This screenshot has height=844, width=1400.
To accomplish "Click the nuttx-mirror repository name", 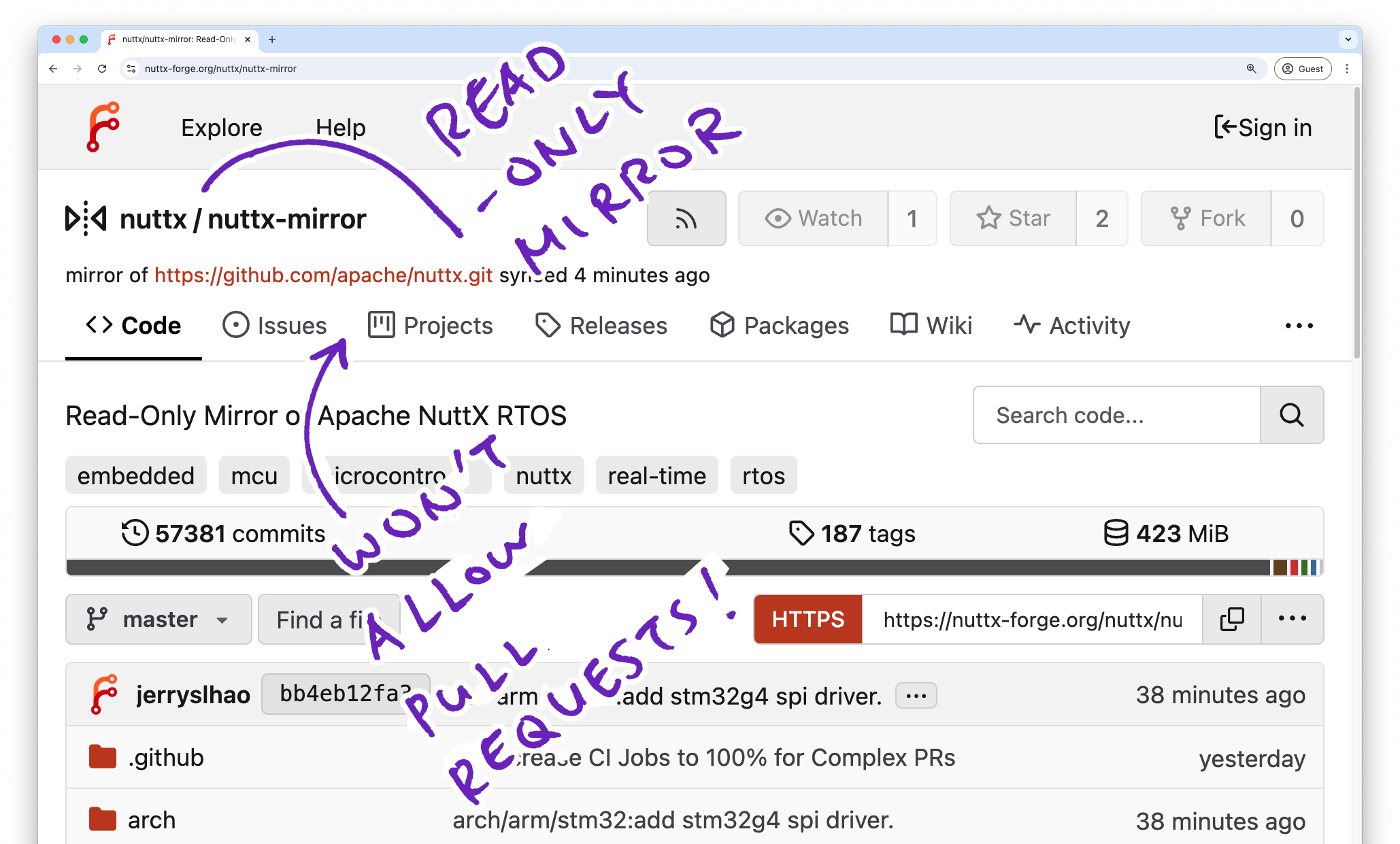I will tap(286, 219).
